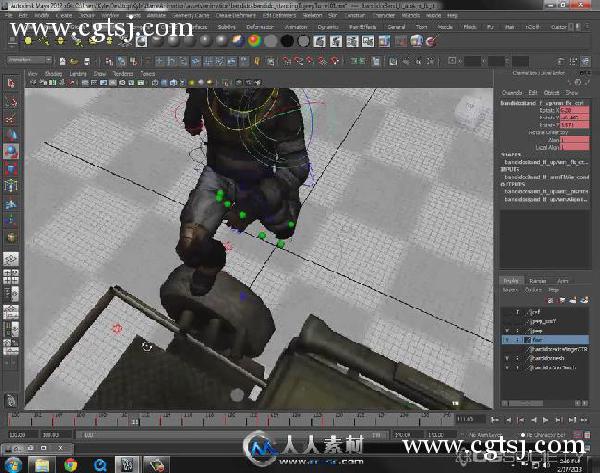Click the Rotate X red value field

point(574,110)
